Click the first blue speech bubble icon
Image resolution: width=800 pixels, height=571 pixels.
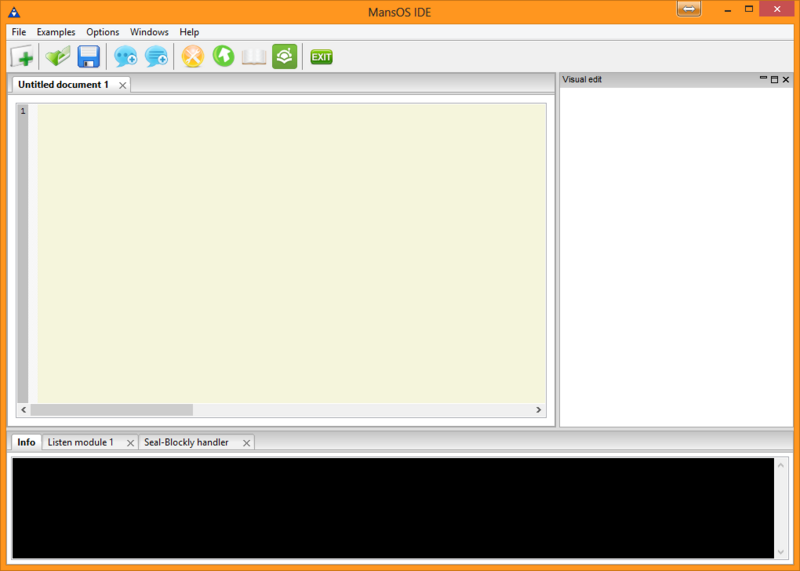coord(126,56)
